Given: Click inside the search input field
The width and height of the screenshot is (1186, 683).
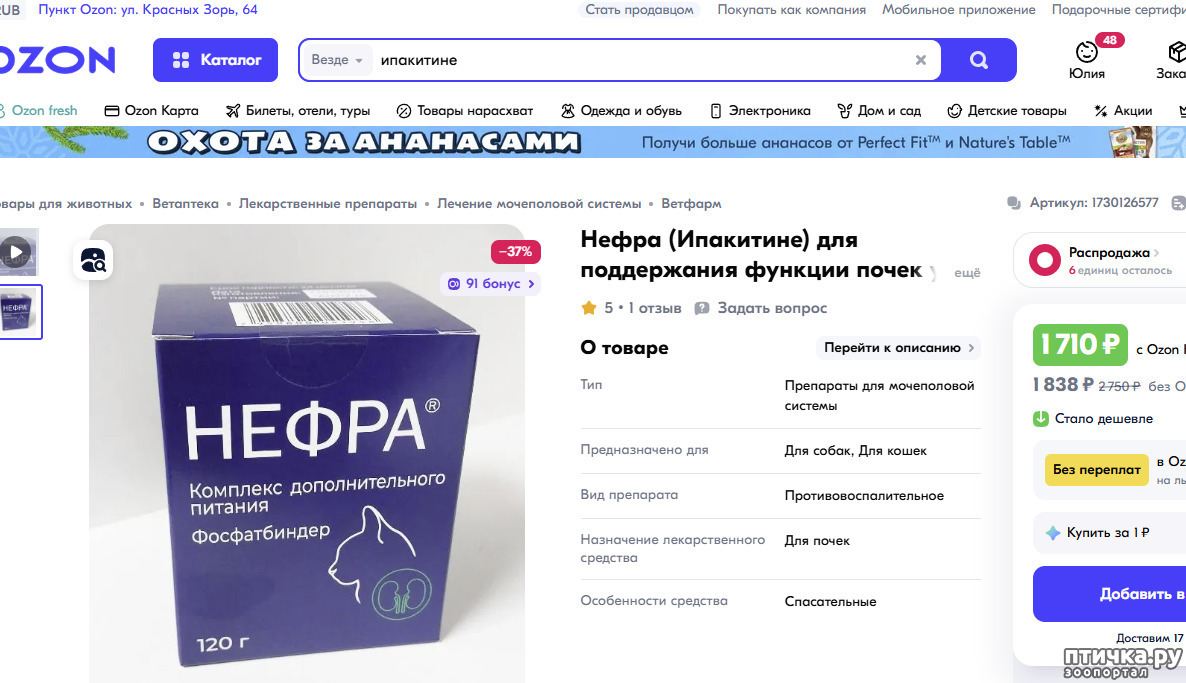Looking at the screenshot, I should coord(641,60).
